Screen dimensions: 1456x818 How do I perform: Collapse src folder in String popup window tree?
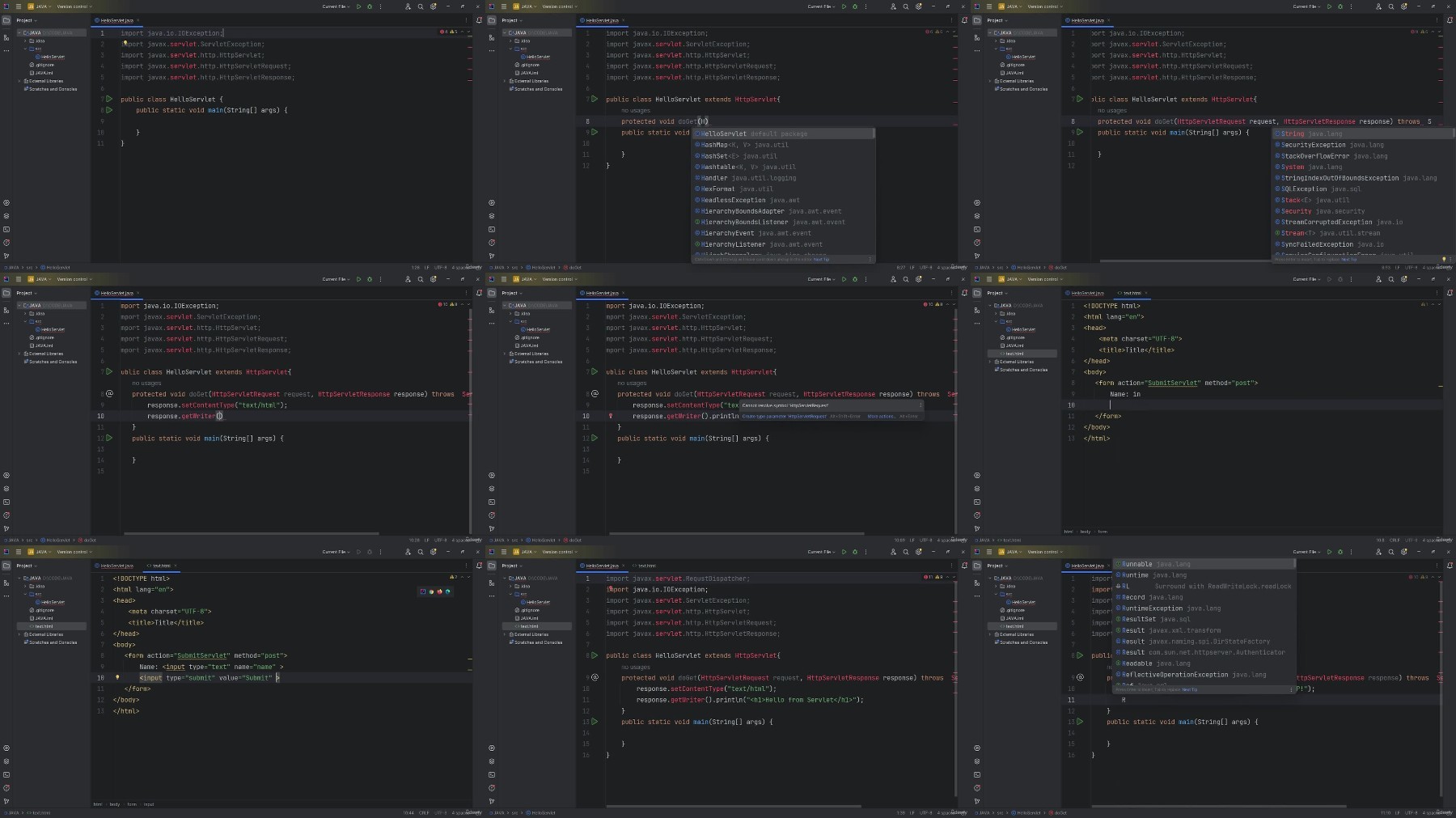coord(996,49)
